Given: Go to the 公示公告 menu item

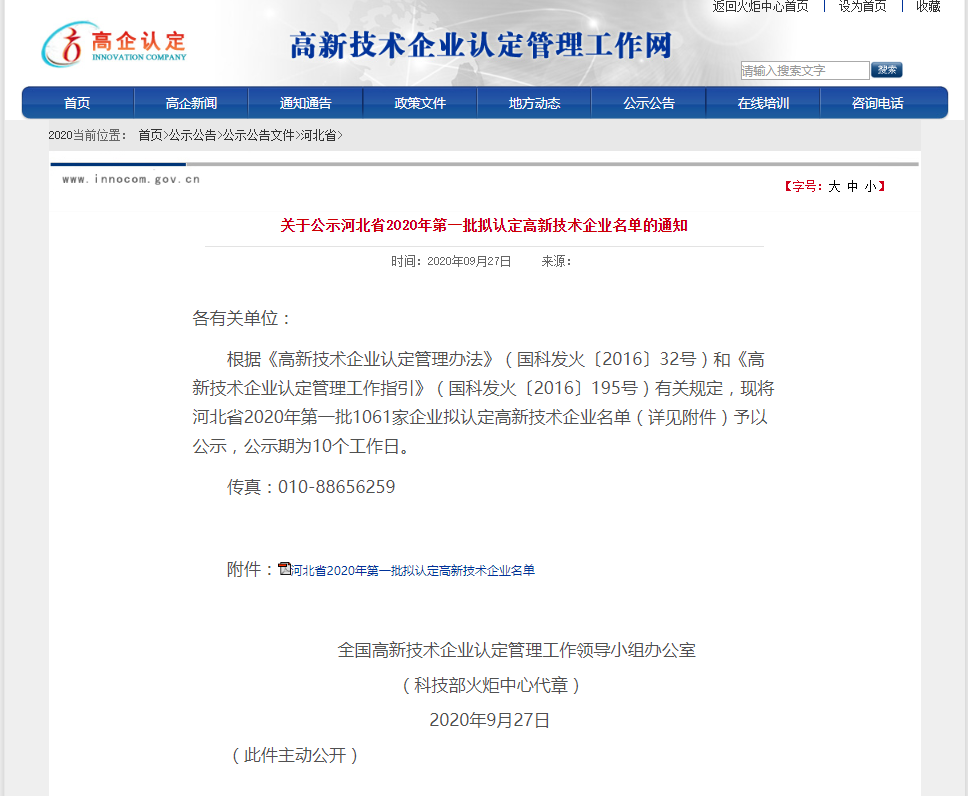Looking at the screenshot, I should click(x=649, y=103).
